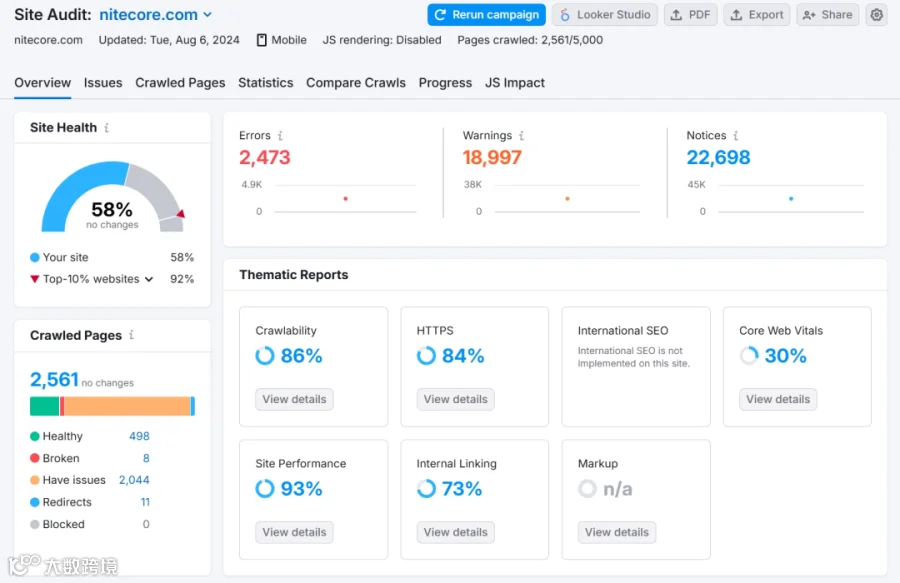
Task: Open the settings gear icon
Action: (x=876, y=15)
